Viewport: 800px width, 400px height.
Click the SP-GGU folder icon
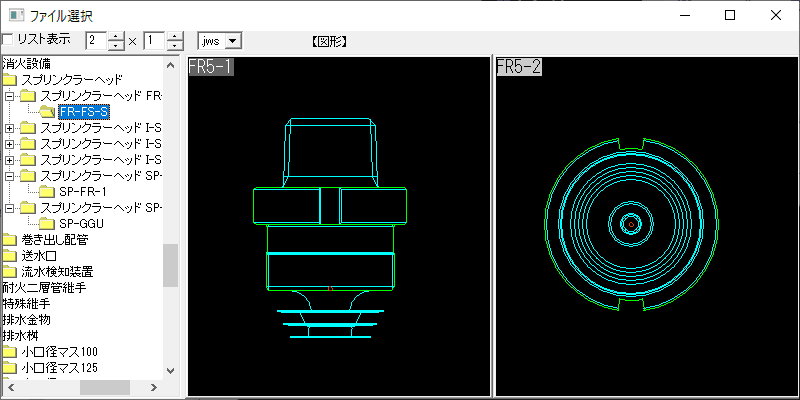[47, 223]
